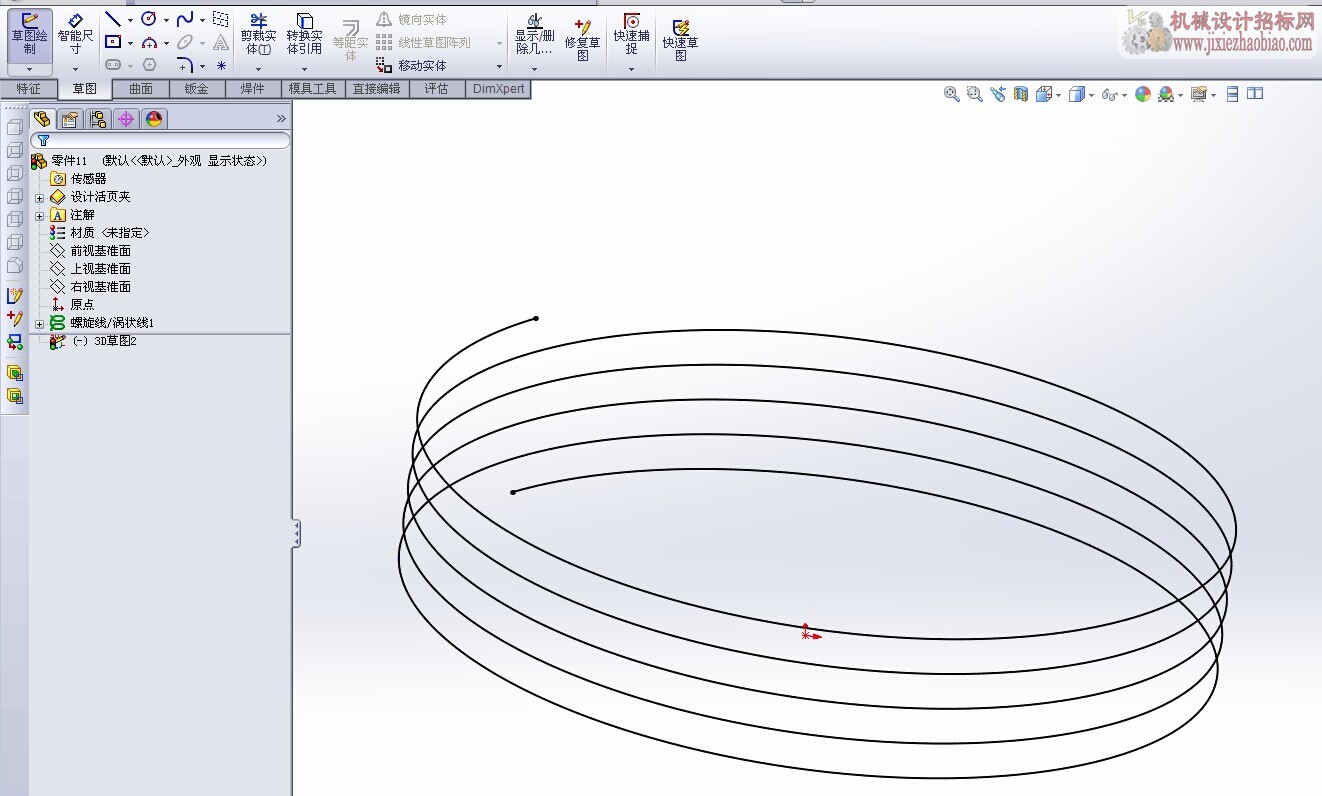Expand the 螺旋线/涡状线1 tree node

tap(40, 323)
